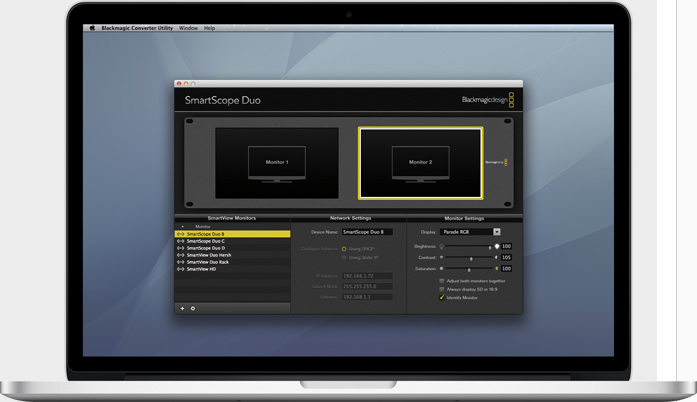Viewport: 697px width, 402px height.
Task: Select the Using Static IP radio button
Action: [344, 257]
